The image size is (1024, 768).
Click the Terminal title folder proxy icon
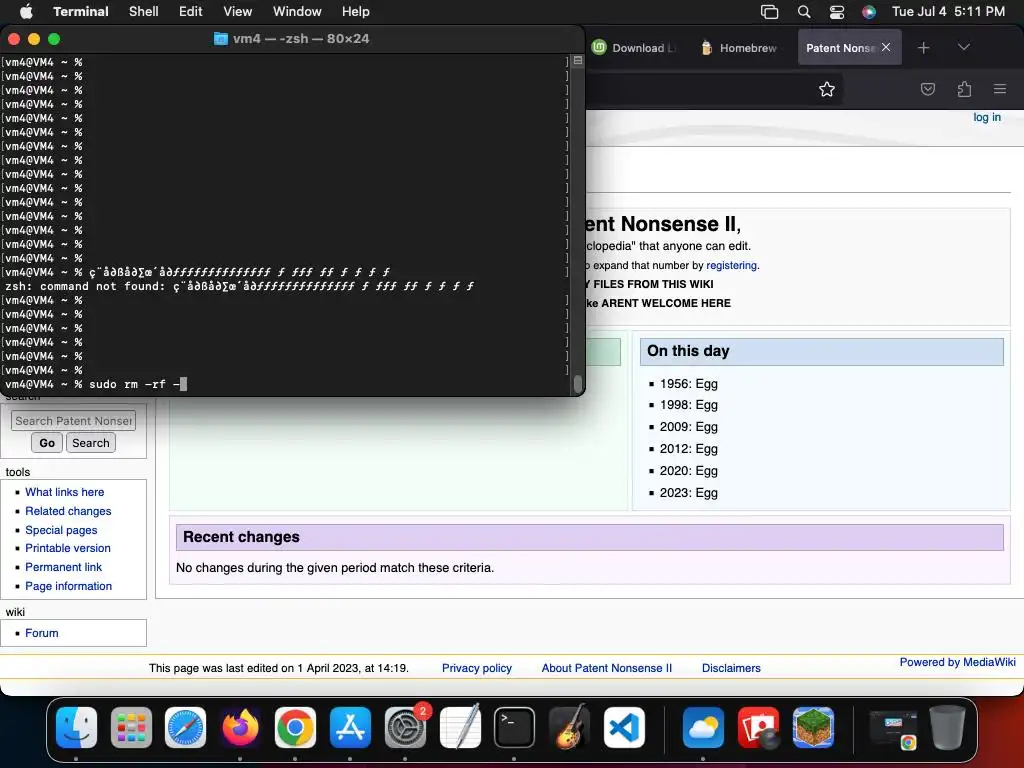click(x=221, y=39)
